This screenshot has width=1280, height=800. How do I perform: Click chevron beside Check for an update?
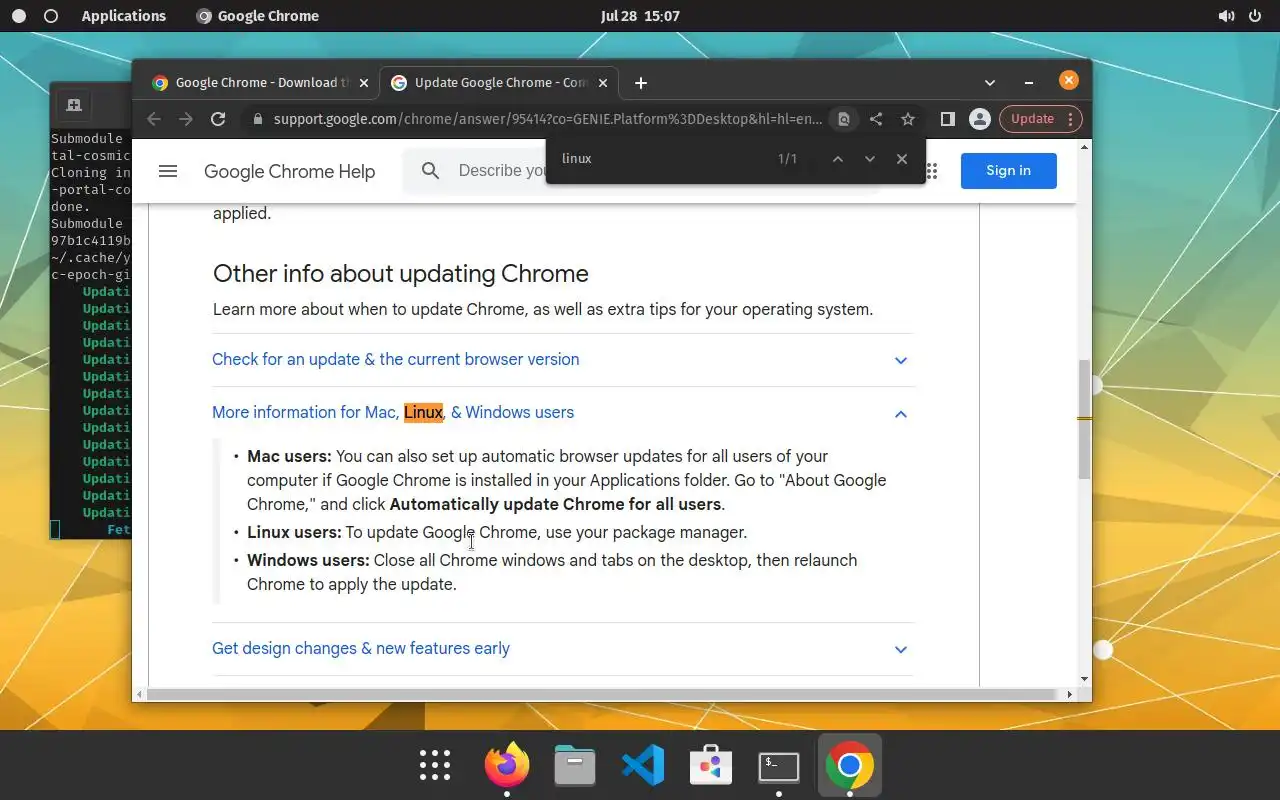point(901,360)
